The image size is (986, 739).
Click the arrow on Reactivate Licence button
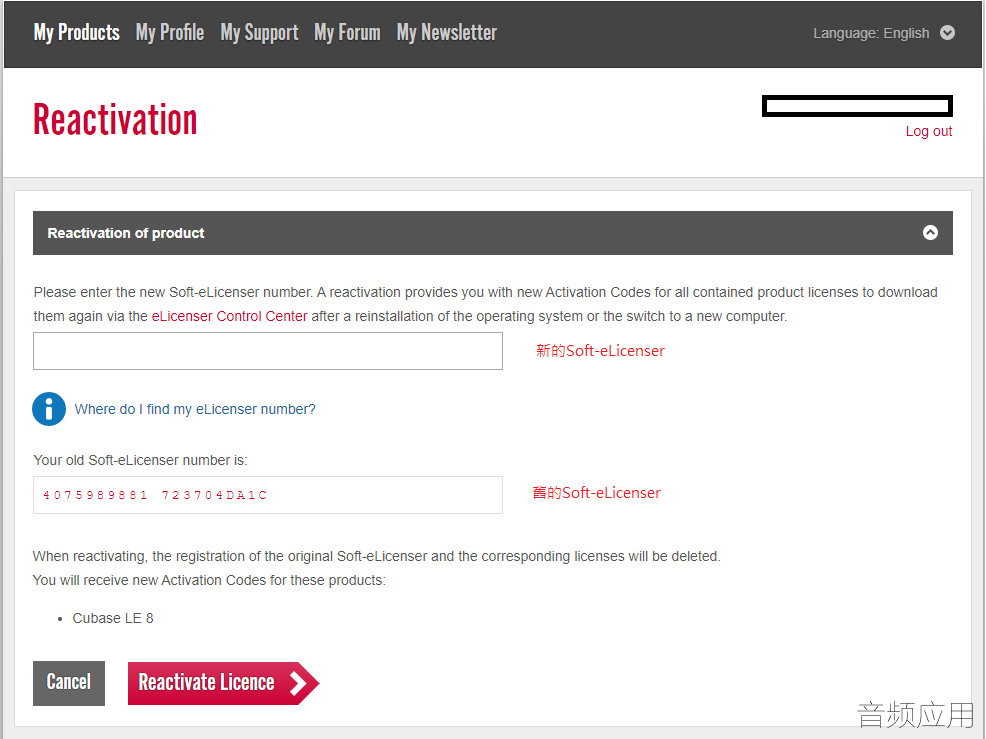299,683
